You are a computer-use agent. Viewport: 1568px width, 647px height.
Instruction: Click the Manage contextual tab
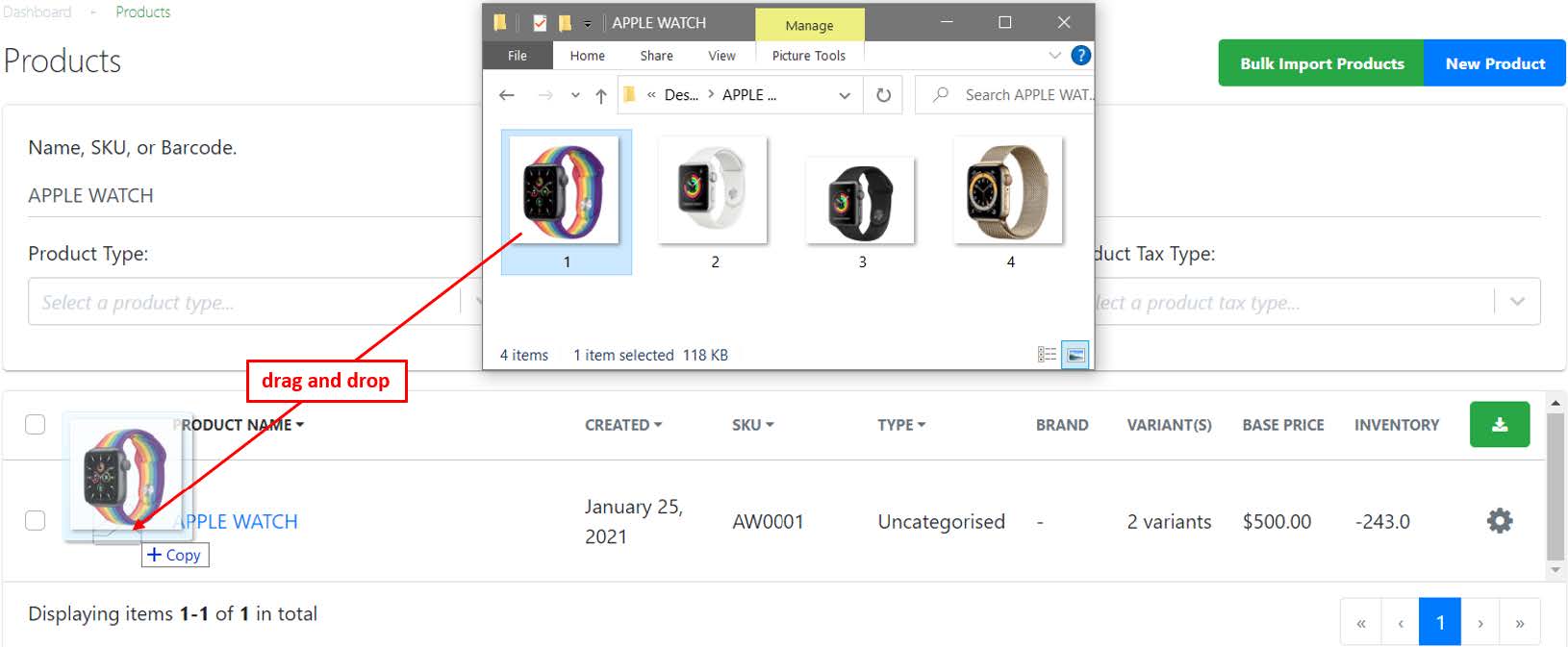point(810,25)
